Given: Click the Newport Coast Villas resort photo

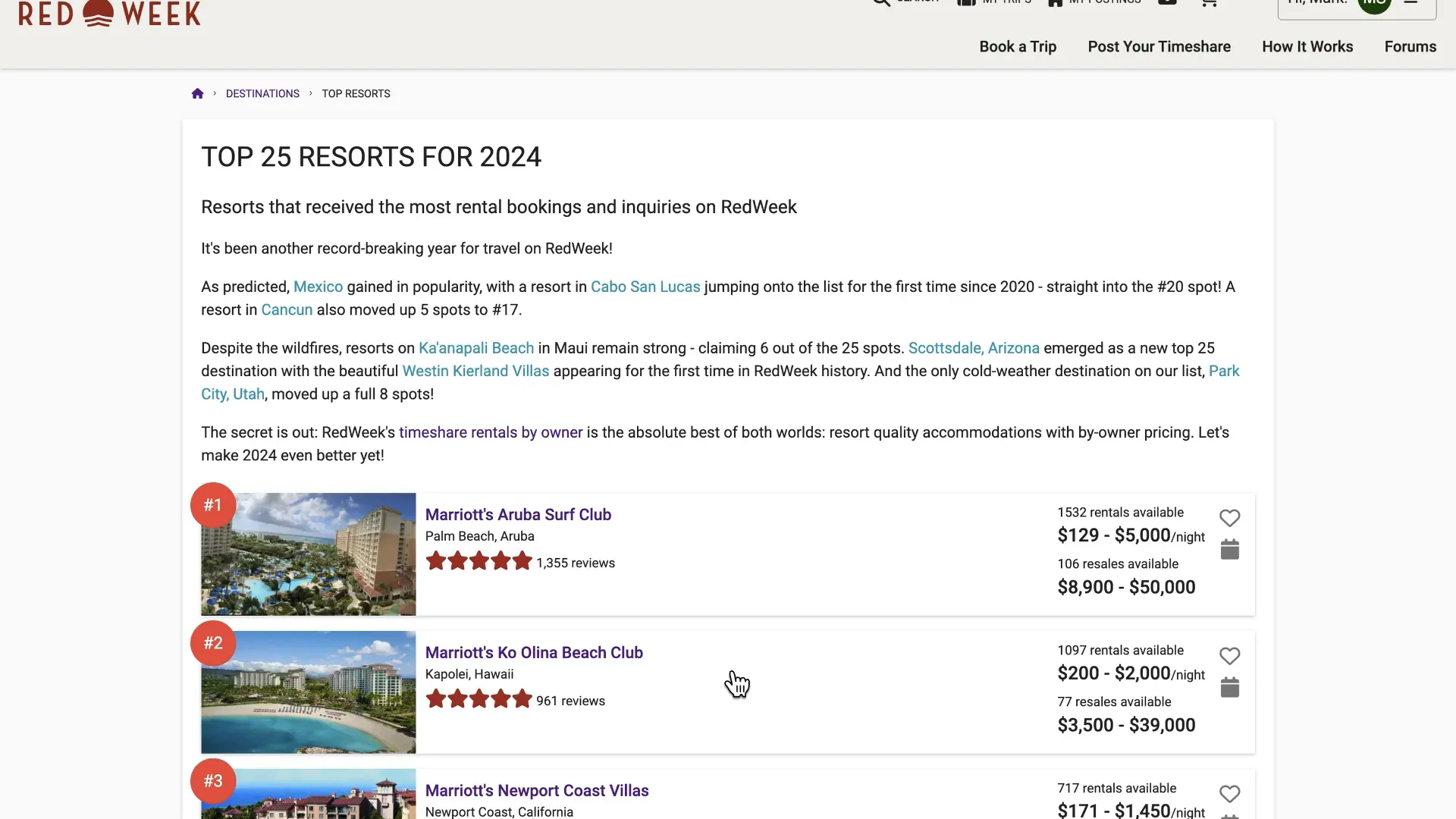Looking at the screenshot, I should pyautogui.click(x=309, y=794).
